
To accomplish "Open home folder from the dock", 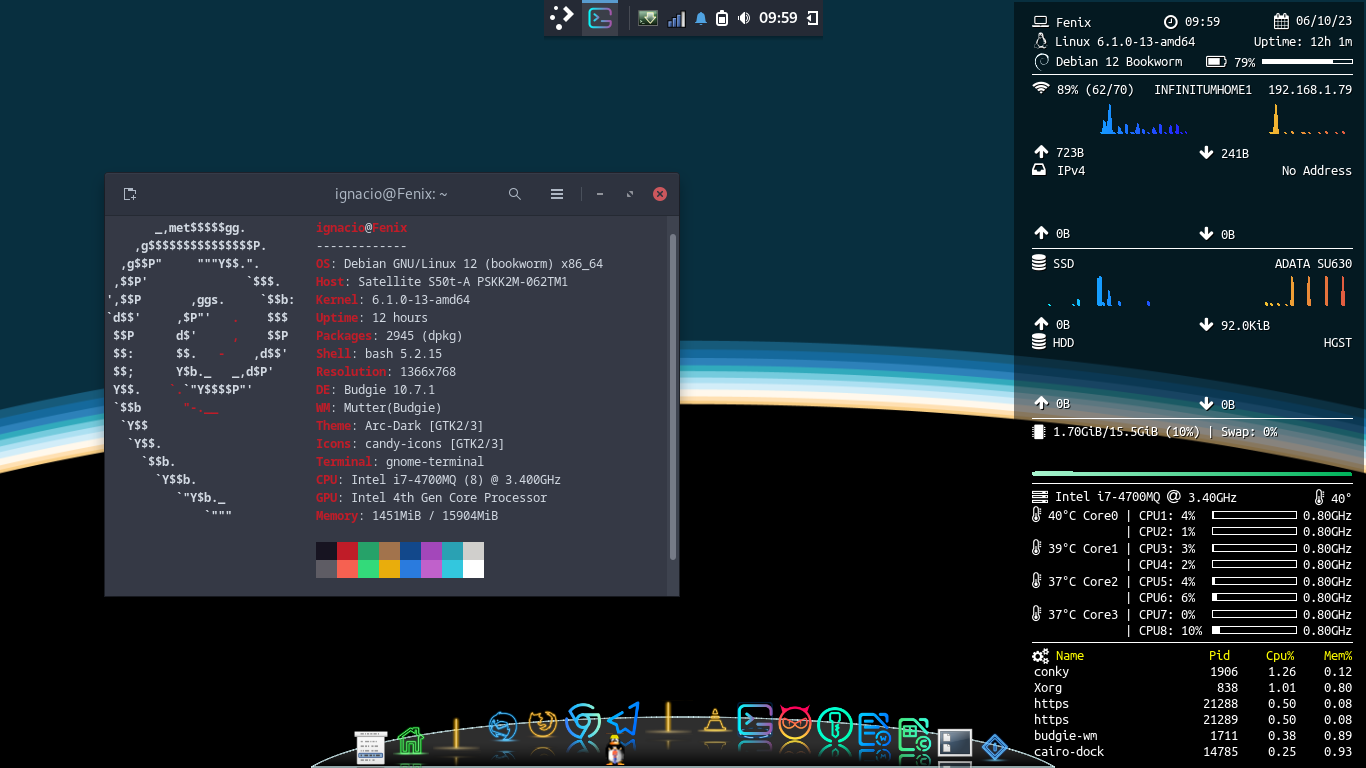I will (x=410, y=741).
